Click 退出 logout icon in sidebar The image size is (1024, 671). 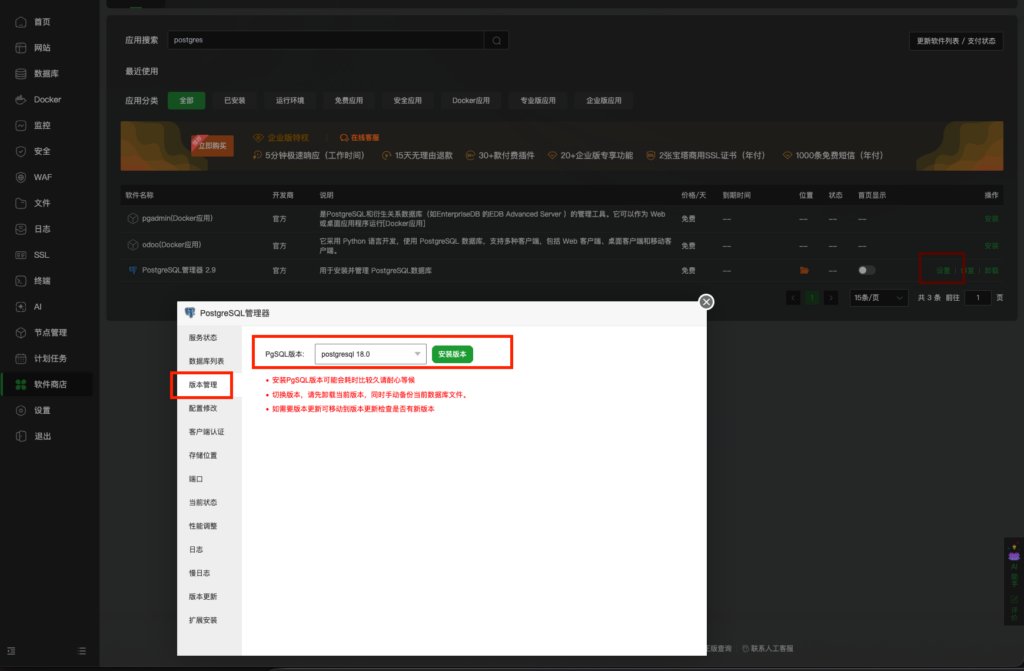point(21,436)
